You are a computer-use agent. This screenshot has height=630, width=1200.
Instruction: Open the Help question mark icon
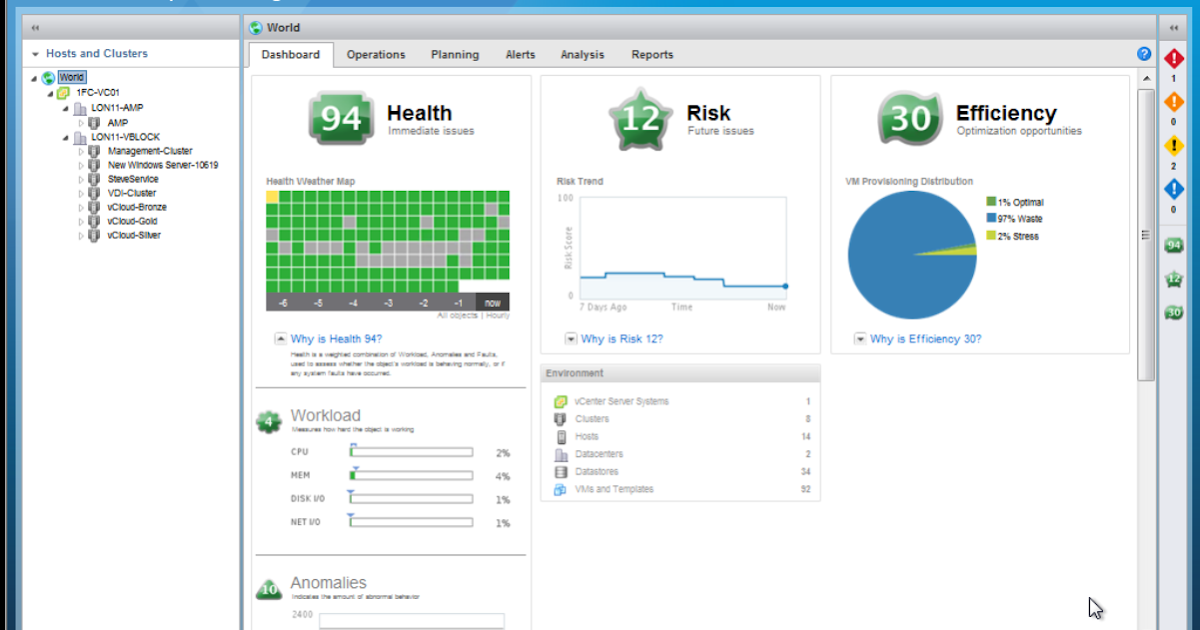(1143, 53)
